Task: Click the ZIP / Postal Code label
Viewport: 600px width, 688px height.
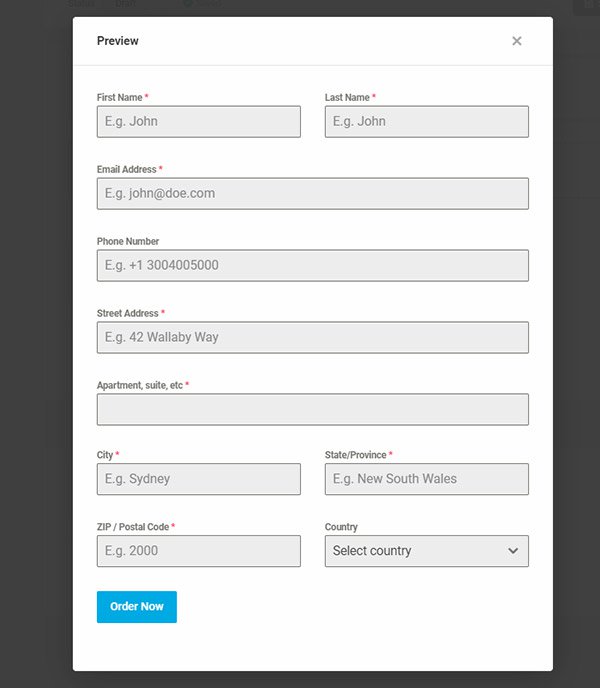Action: 132,527
